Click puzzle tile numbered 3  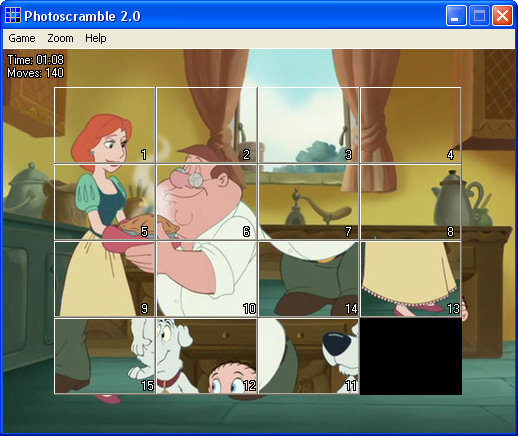[309, 125]
